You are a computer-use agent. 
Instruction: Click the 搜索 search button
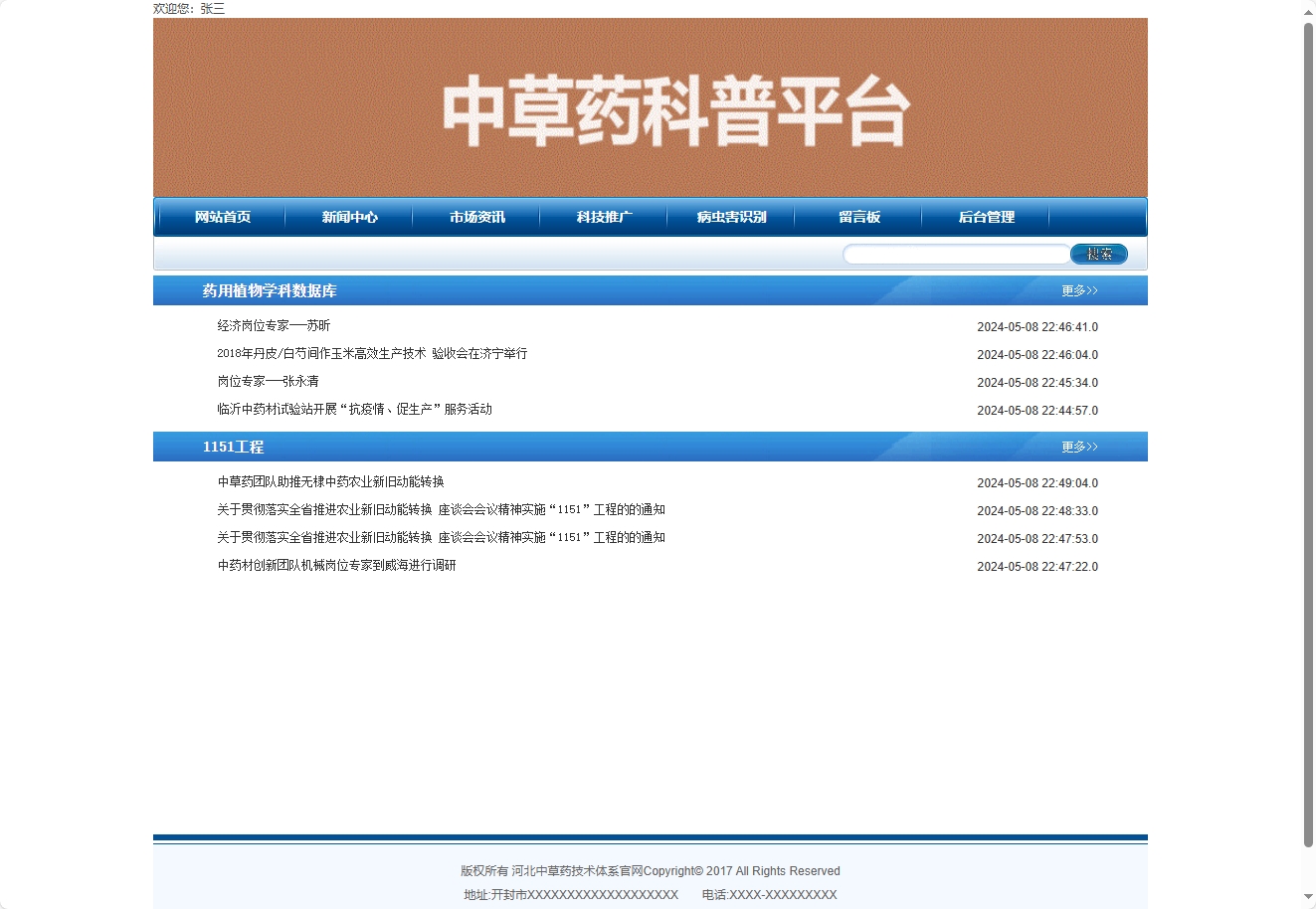point(1099,254)
